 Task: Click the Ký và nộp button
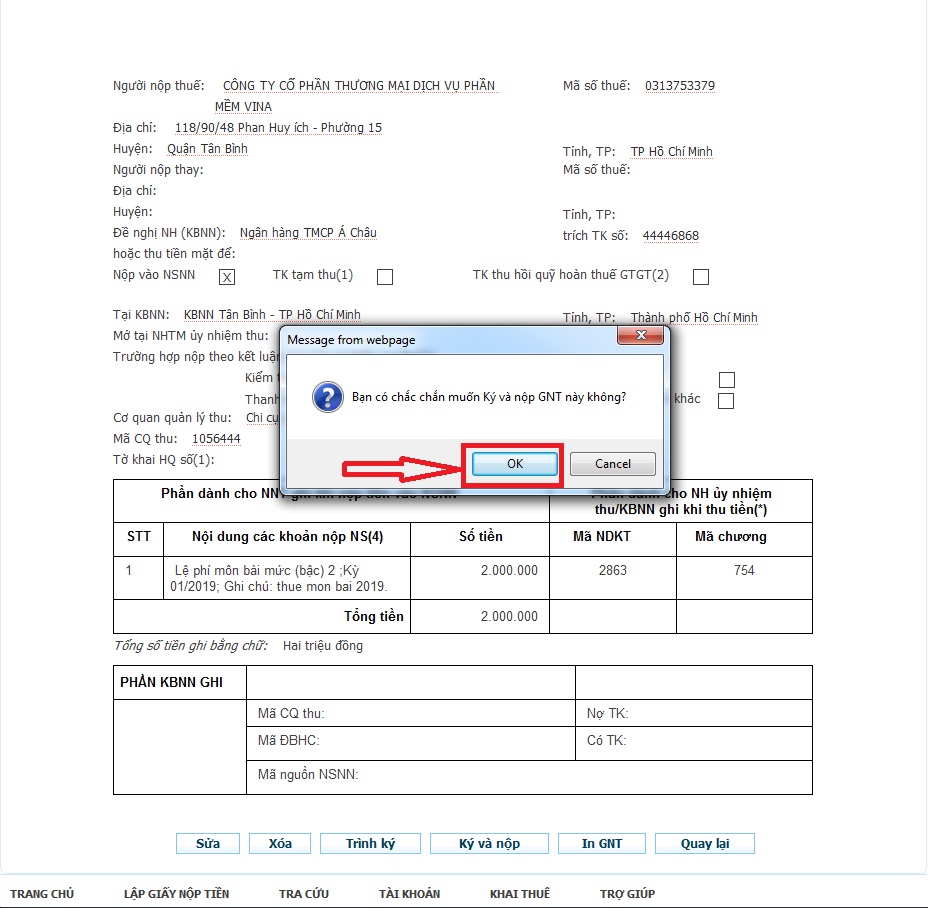pos(489,843)
